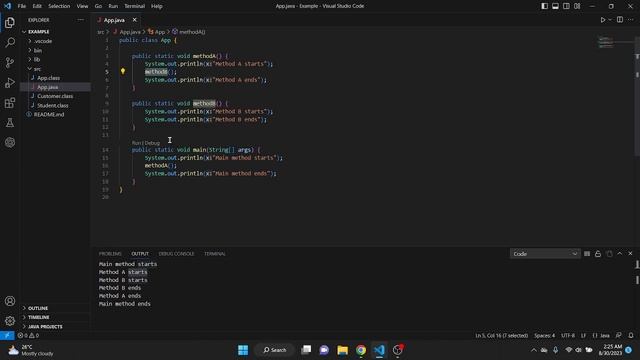Toggle the Panel layout icon

pyautogui.click(x=555, y=6)
